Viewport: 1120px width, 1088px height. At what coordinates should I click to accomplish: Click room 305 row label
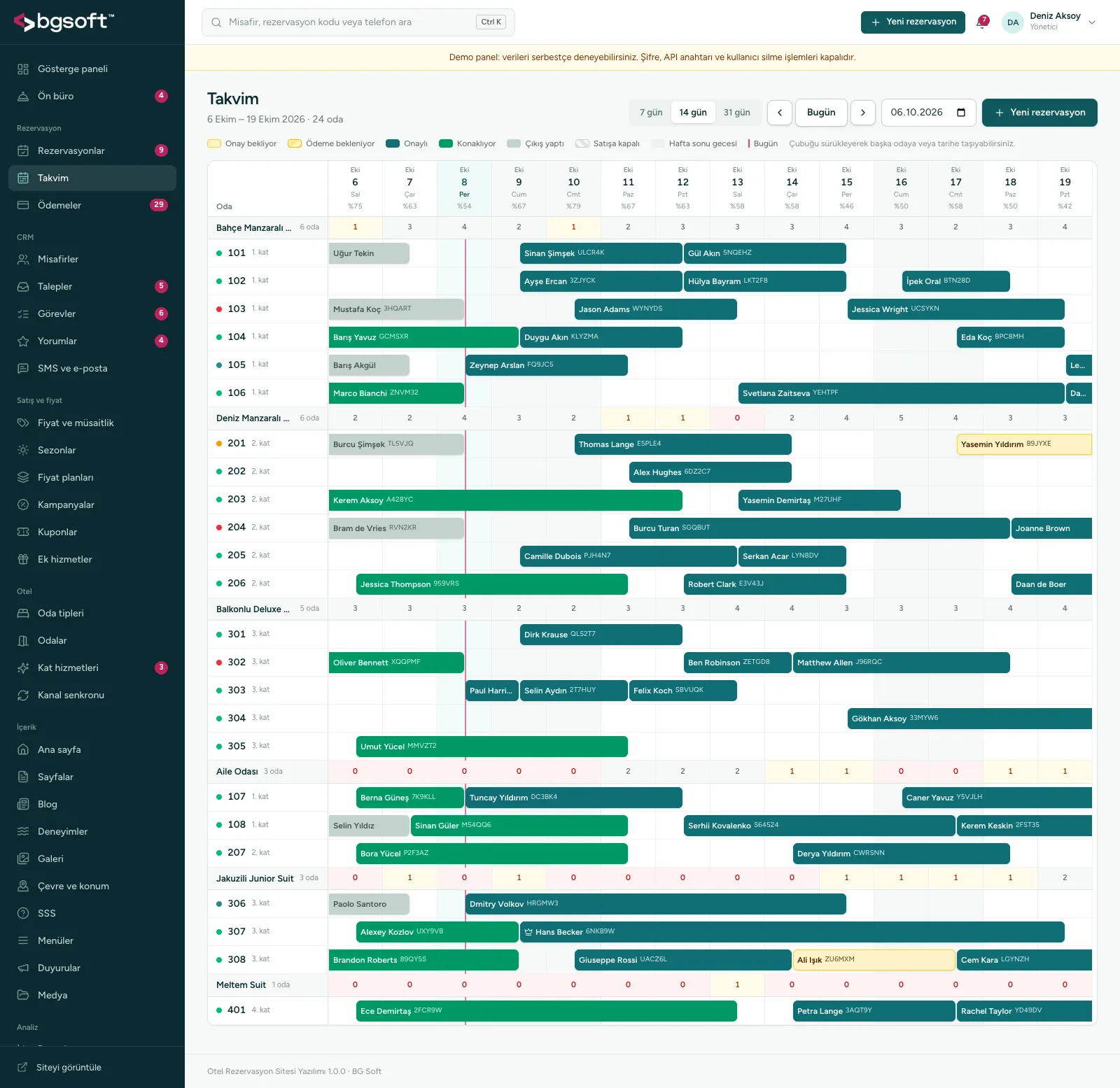pos(267,746)
